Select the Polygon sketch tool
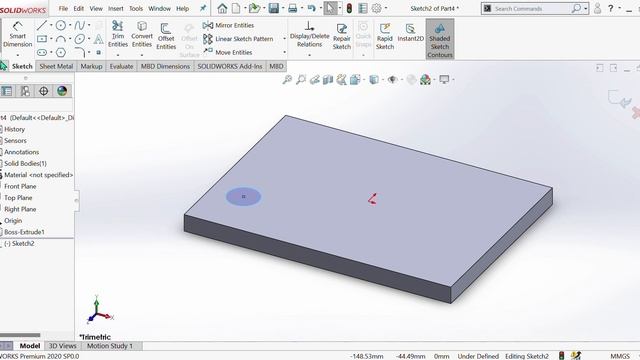This screenshot has height=360, width=640. point(61,53)
